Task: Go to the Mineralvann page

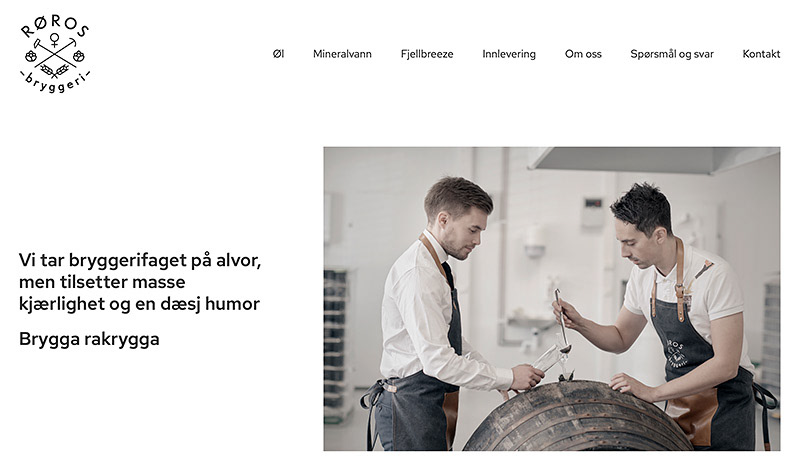Action: pyautogui.click(x=342, y=54)
